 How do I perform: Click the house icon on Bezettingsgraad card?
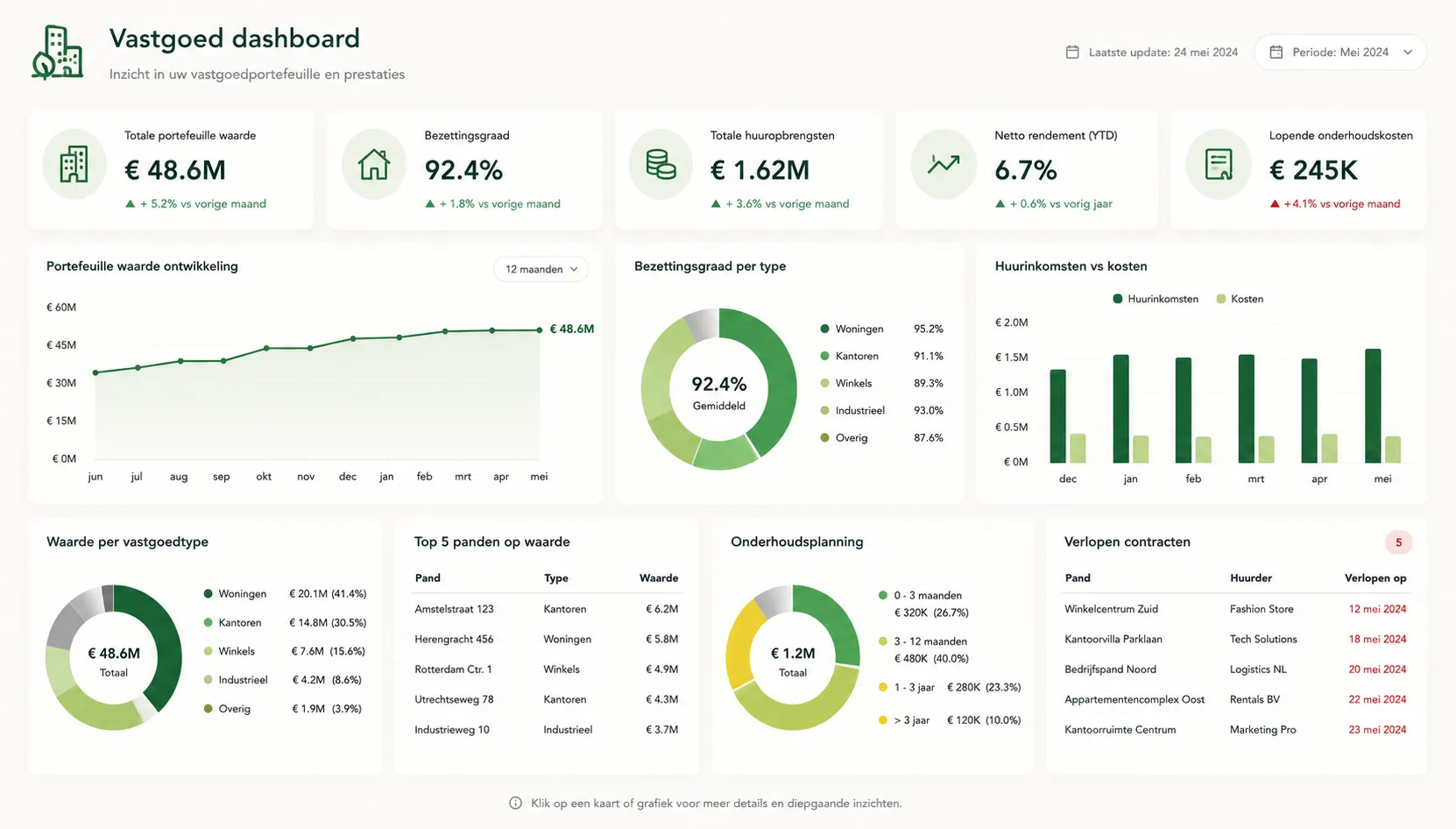click(374, 165)
